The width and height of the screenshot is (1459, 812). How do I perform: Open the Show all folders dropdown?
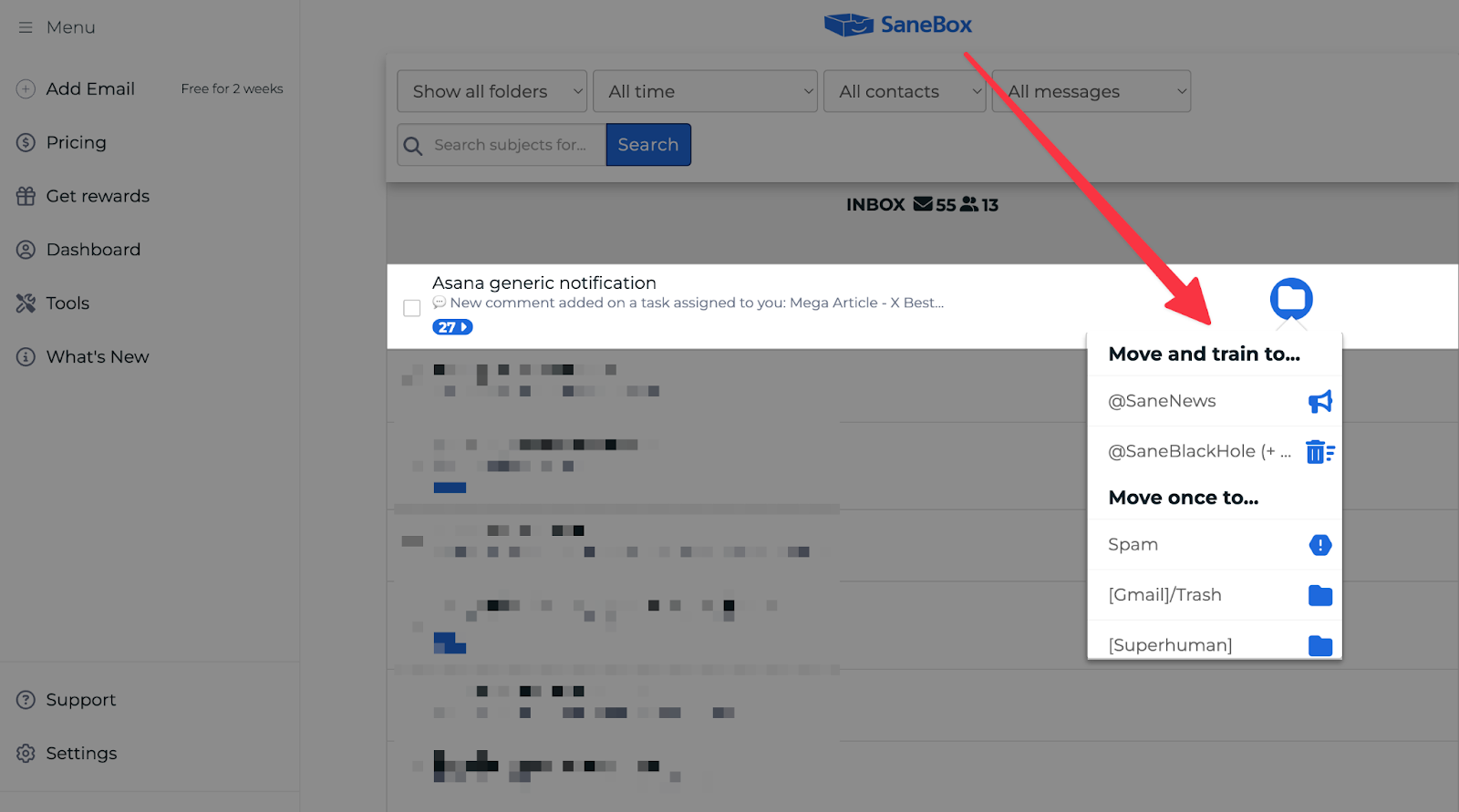[492, 91]
